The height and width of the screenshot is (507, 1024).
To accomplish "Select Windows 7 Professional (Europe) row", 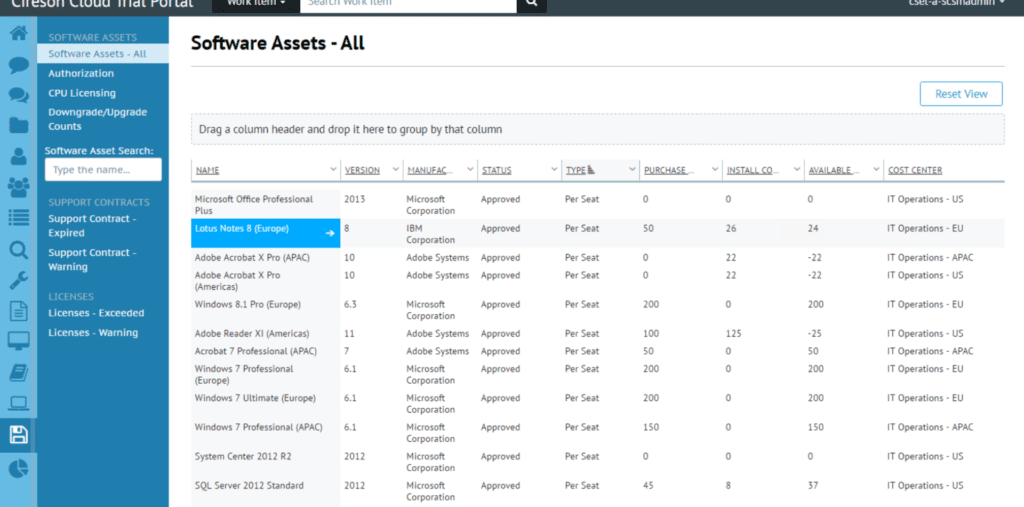I will click(598, 374).
